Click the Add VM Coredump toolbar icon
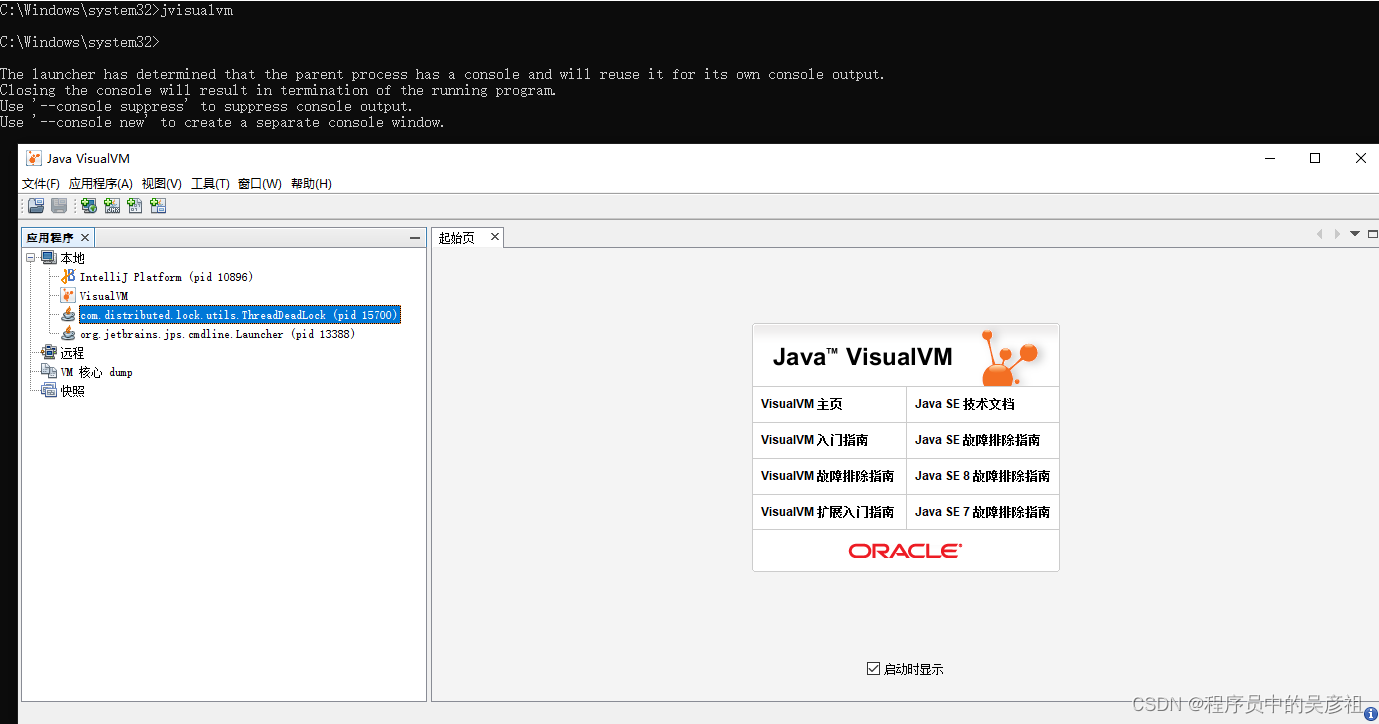The width and height of the screenshot is (1379, 724). coord(135,205)
